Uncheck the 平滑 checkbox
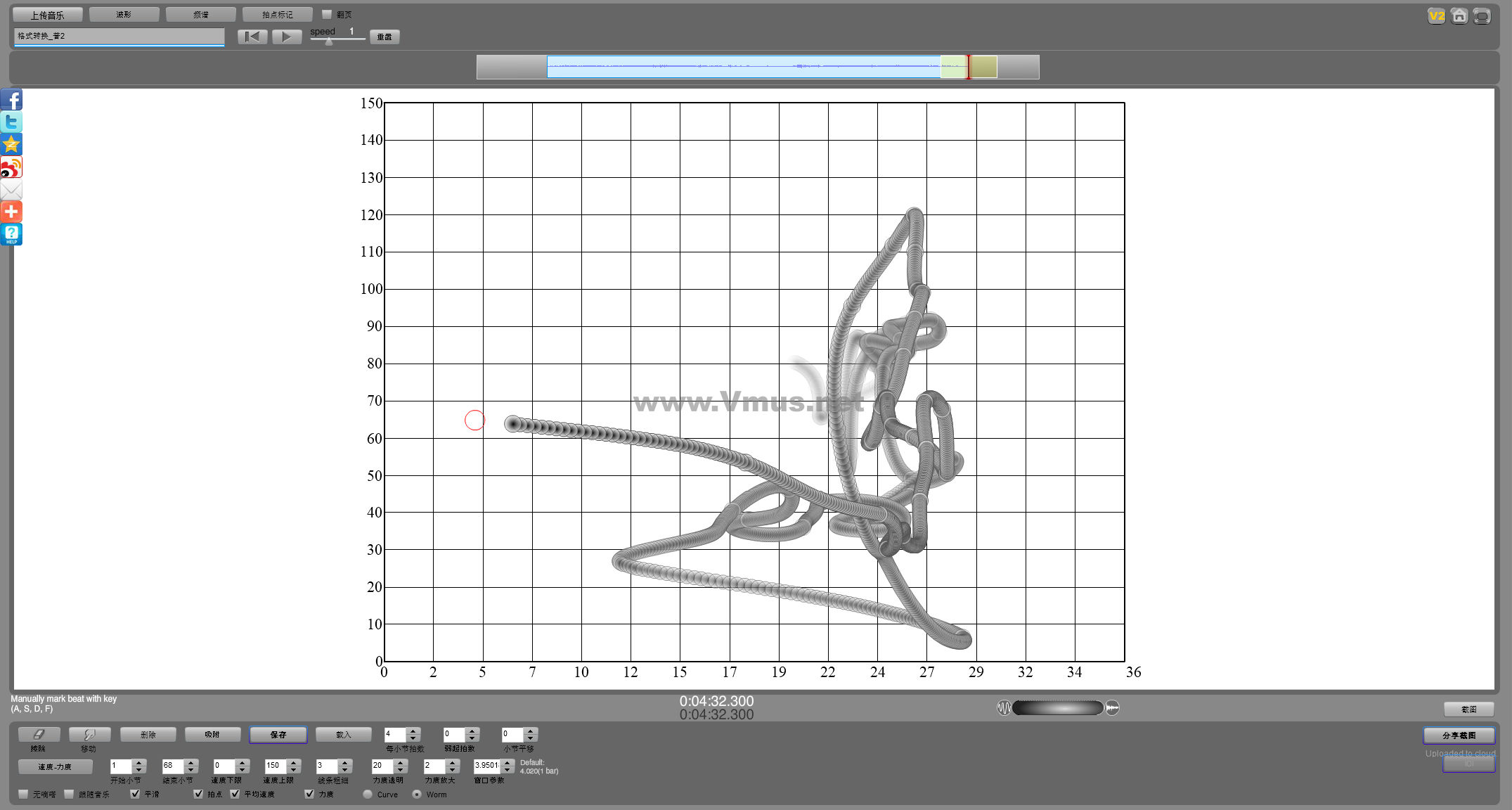The width and height of the screenshot is (1512, 810). tap(135, 794)
